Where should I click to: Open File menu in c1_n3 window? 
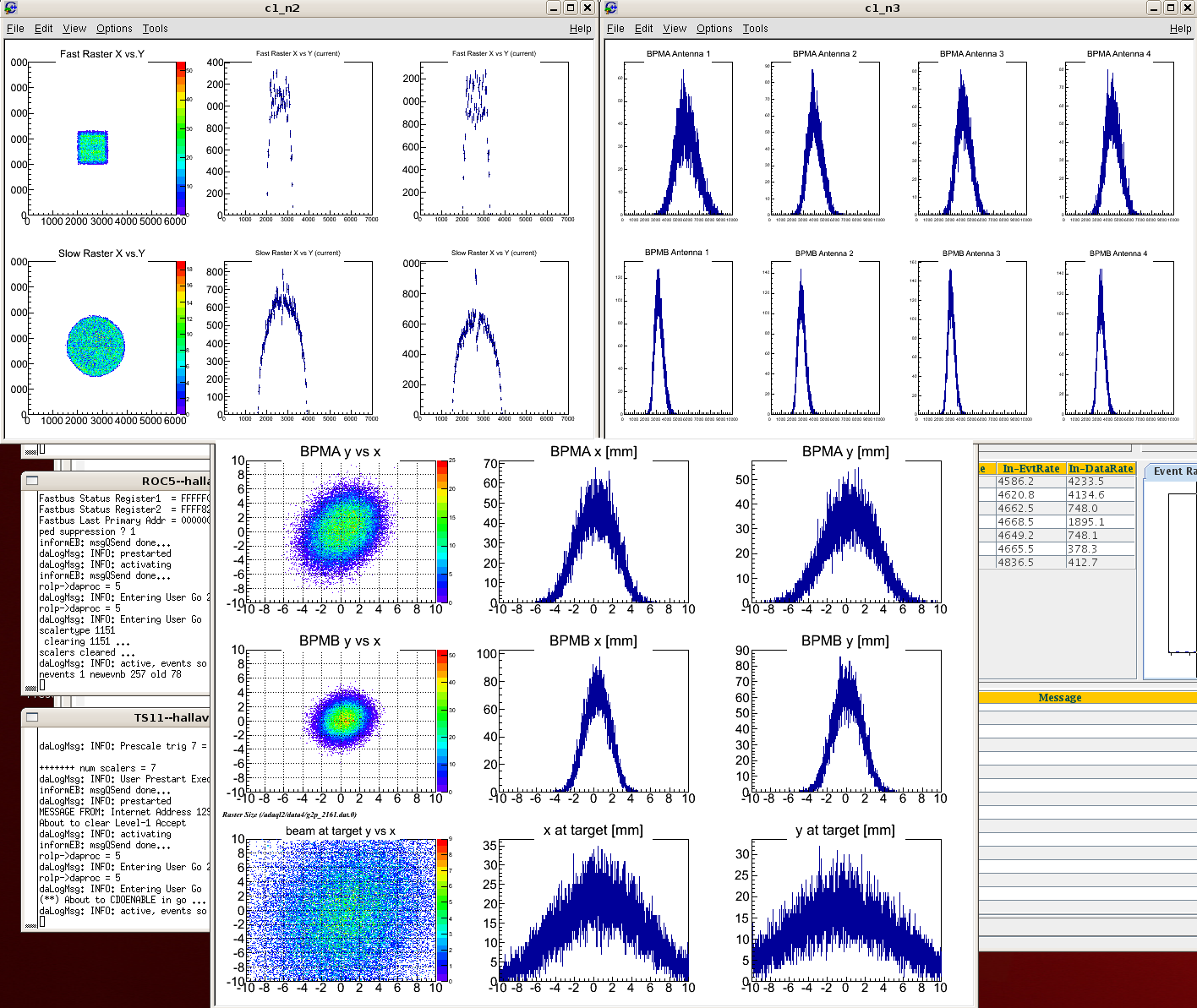coord(615,28)
